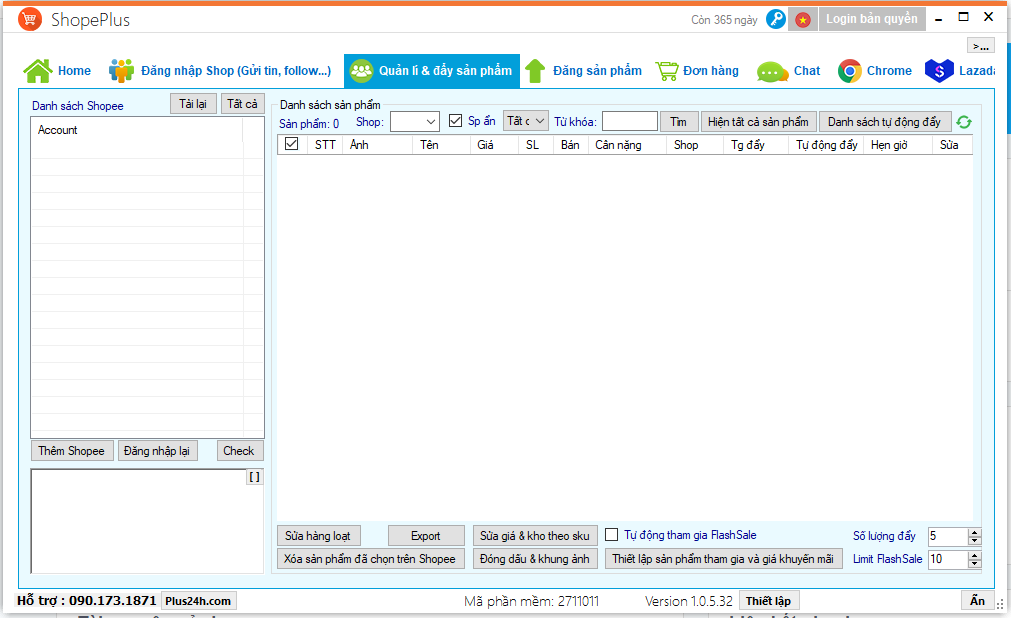Click the green refresh arrows icon
Viewport: 1011px width, 618px height.
click(964, 122)
